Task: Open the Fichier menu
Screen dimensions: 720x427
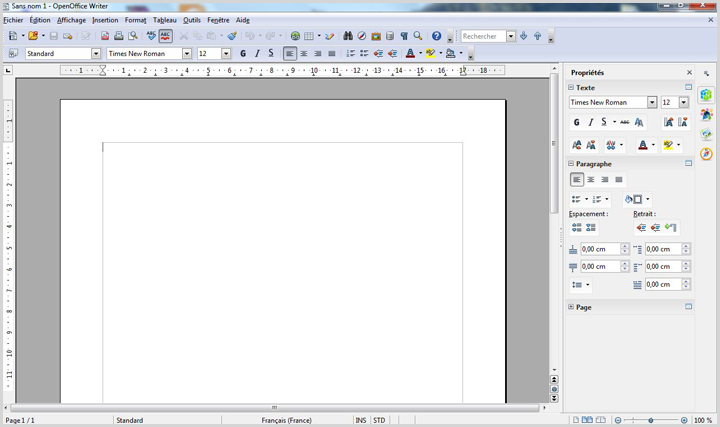Action: coord(13,20)
